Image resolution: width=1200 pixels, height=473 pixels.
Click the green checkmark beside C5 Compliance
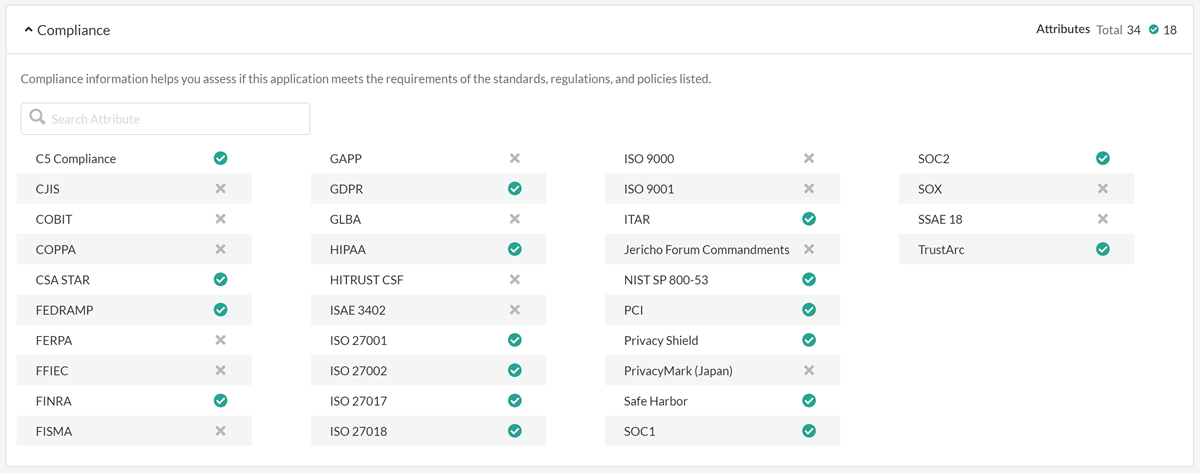(220, 158)
